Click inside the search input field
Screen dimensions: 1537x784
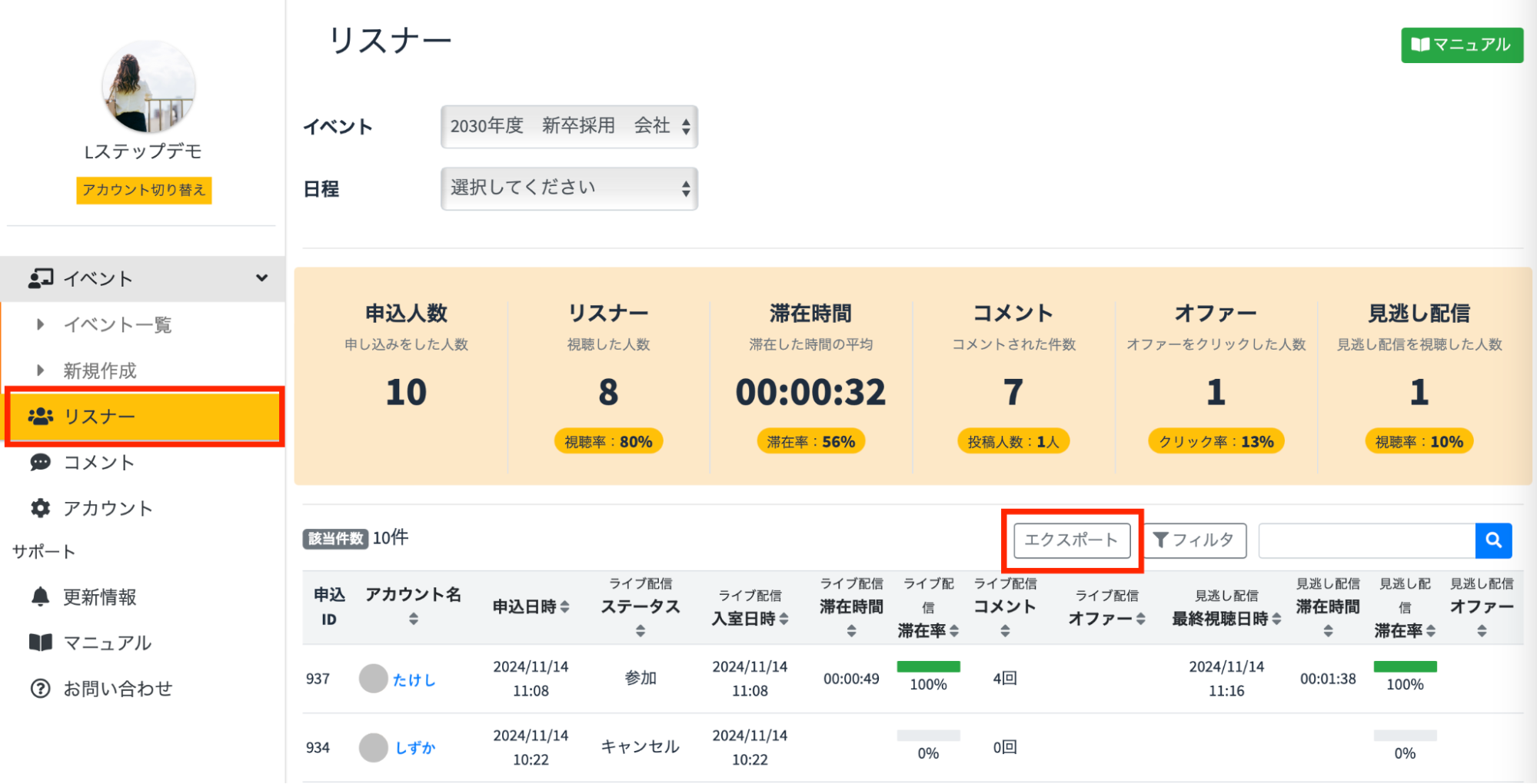click(1367, 540)
